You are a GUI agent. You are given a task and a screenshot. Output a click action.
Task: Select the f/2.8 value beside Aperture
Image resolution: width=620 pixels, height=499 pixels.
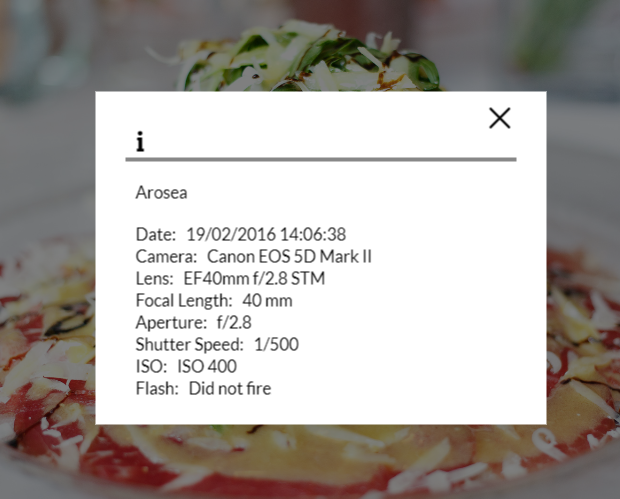[x=234, y=323]
